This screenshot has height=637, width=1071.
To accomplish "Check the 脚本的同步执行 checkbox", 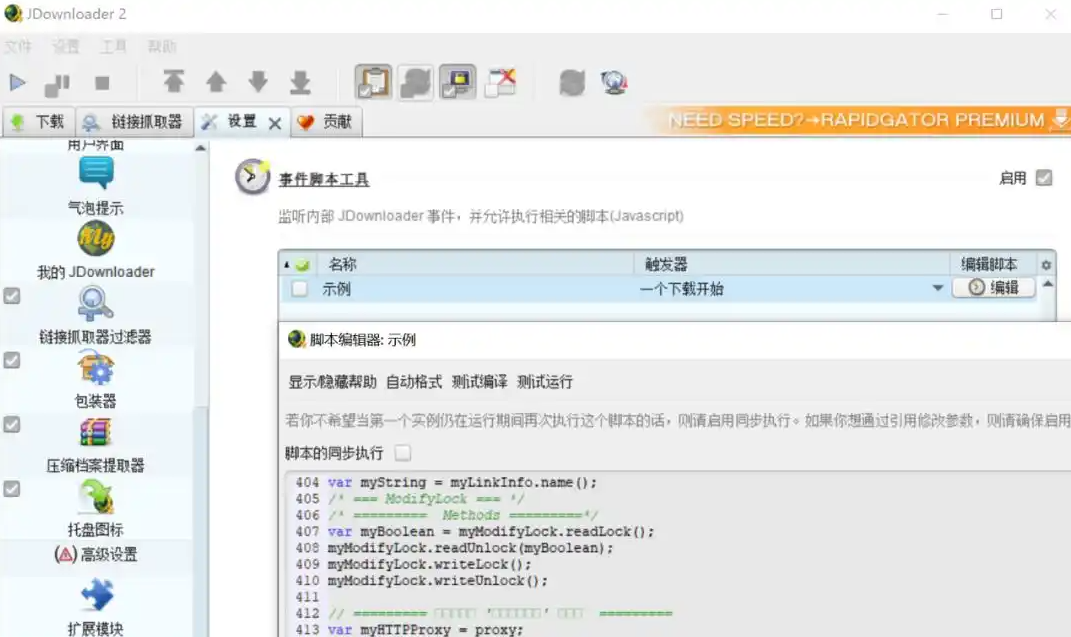I will pos(402,453).
